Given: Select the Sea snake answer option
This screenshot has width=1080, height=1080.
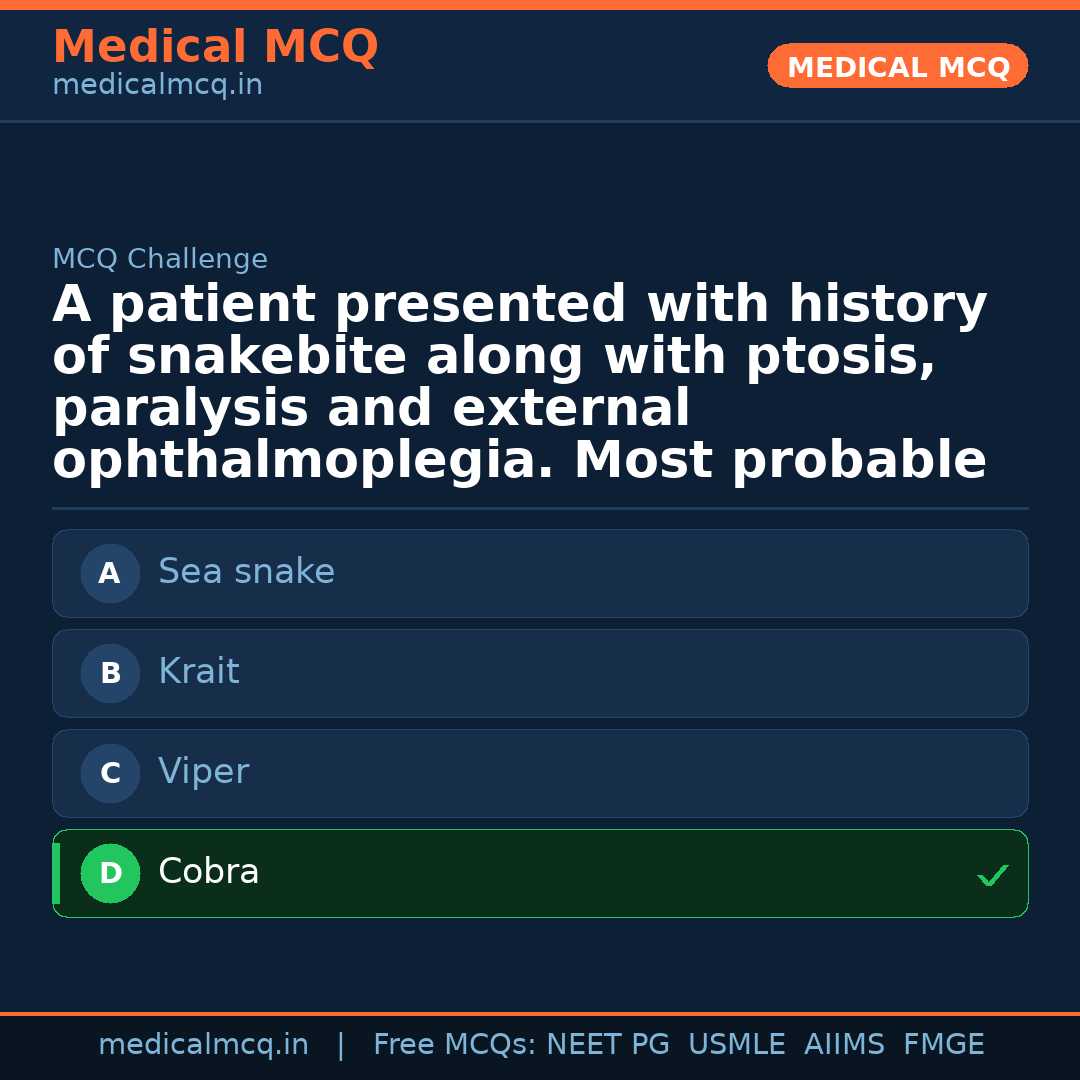Looking at the screenshot, I should coord(246,572).
